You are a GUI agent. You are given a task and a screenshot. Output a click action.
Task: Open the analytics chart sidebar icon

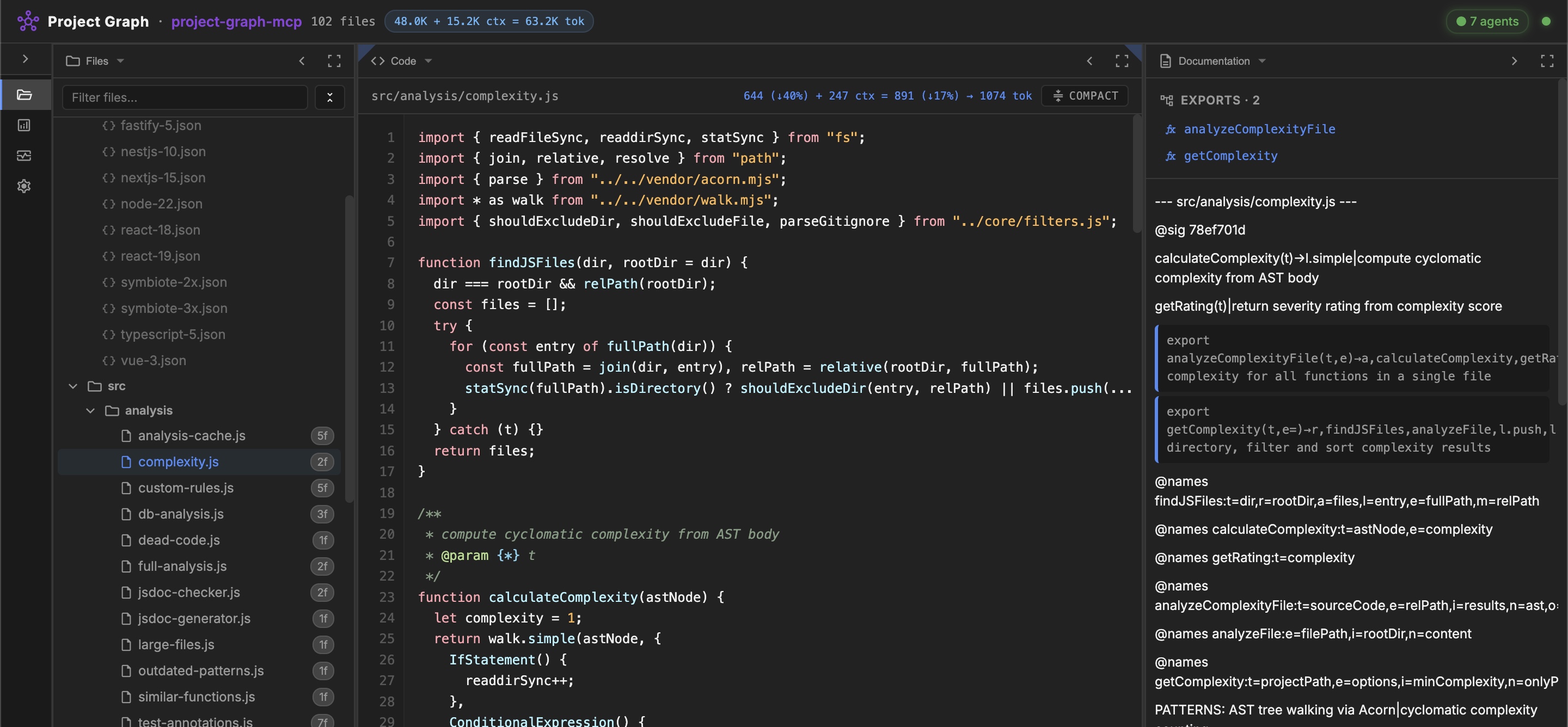[x=24, y=125]
